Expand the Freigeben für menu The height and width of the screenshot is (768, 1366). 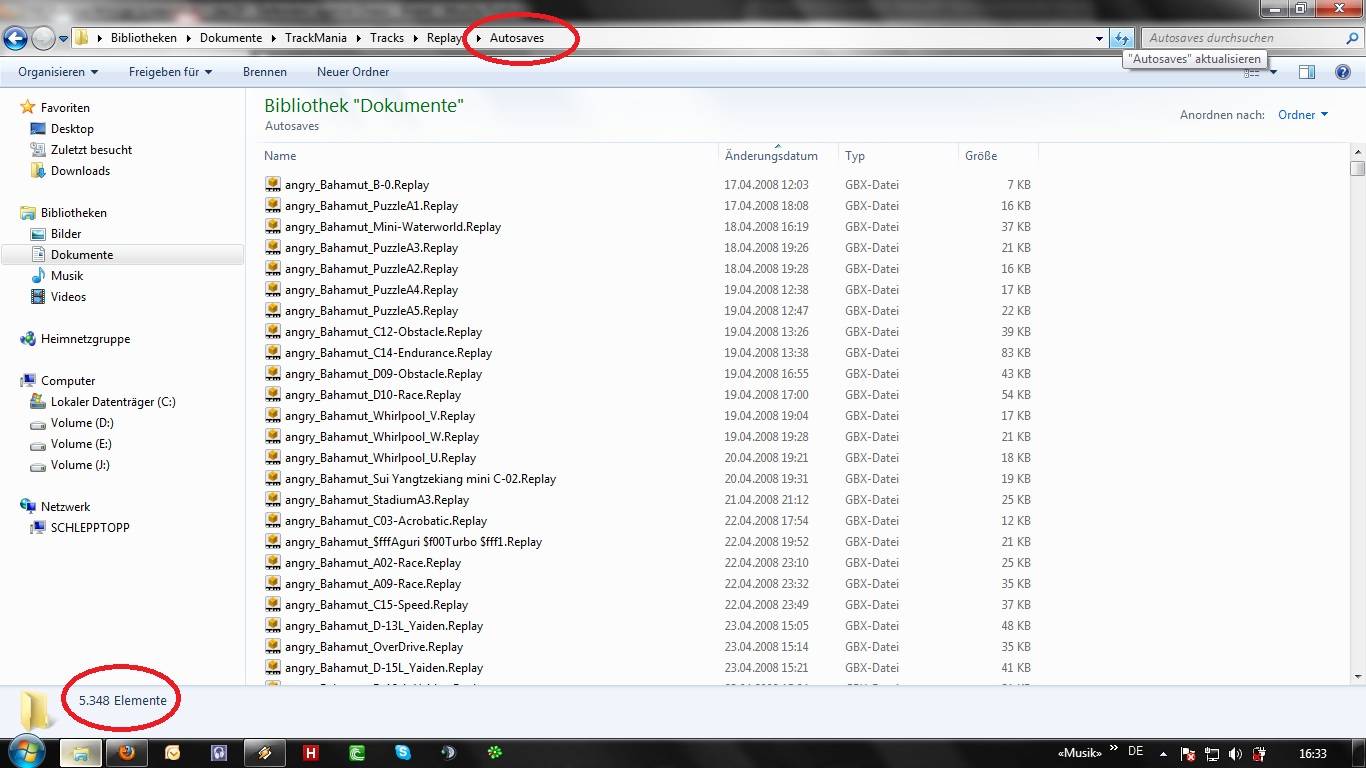pos(170,72)
